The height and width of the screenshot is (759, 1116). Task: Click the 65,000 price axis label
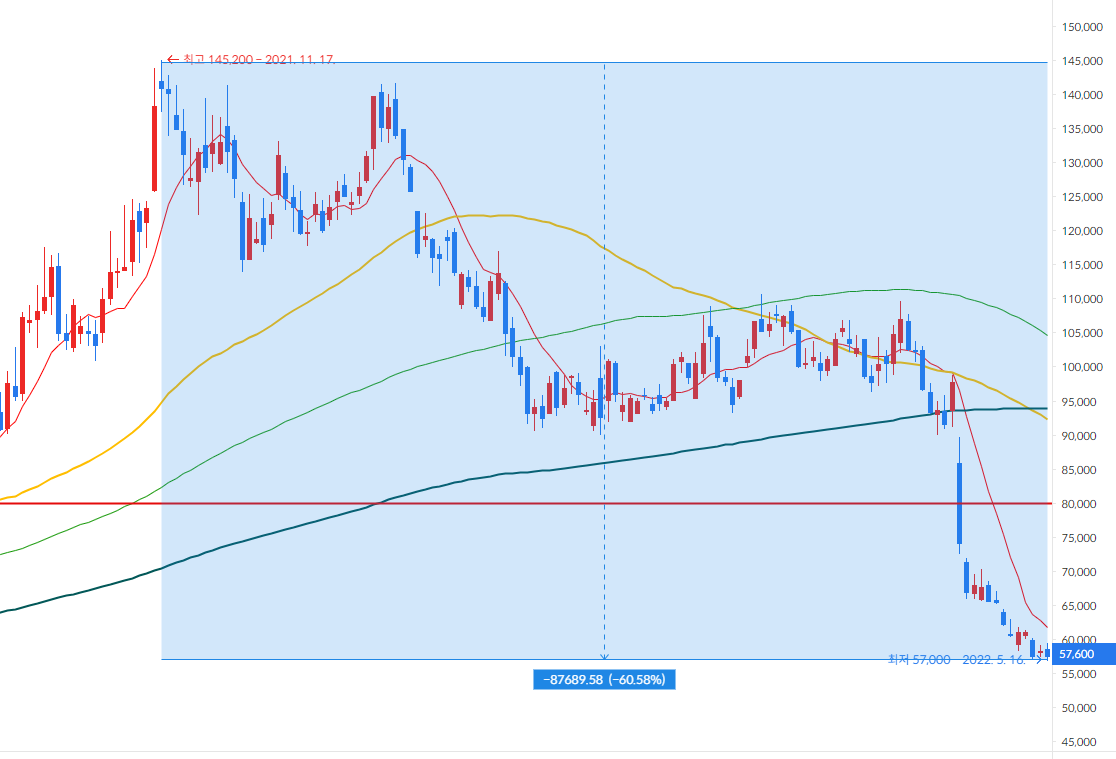click(x=1079, y=606)
